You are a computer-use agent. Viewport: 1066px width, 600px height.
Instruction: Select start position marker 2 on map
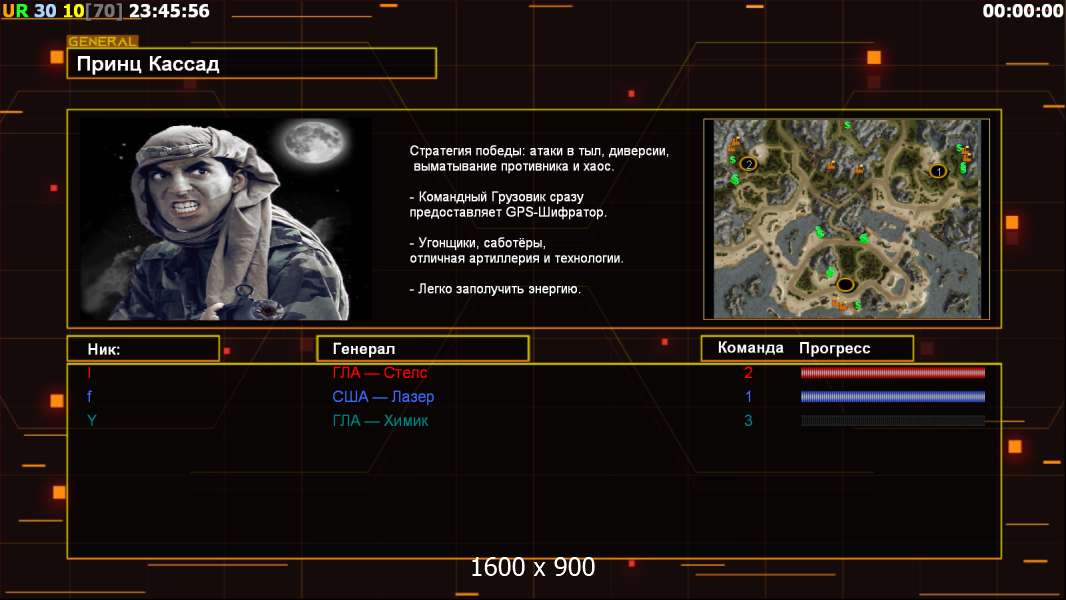(749, 164)
